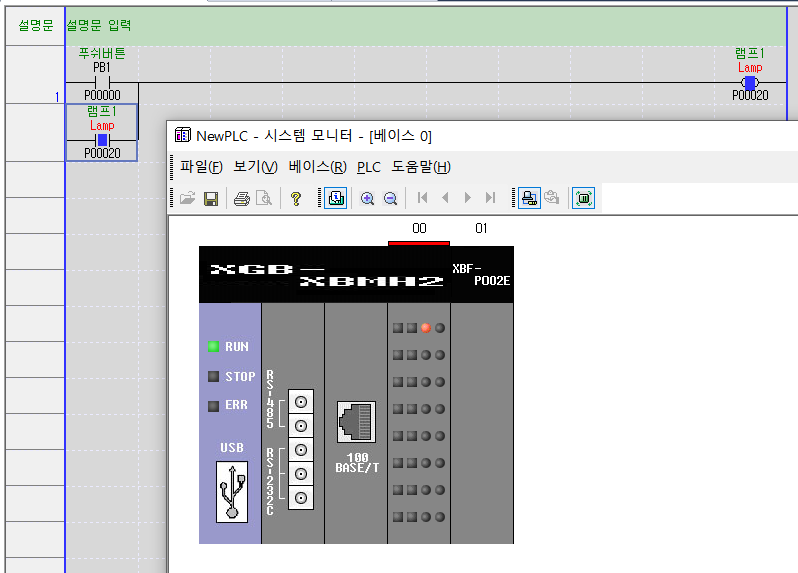Open the 베이스(R) menu
This screenshot has height=573, width=798.
point(317,167)
